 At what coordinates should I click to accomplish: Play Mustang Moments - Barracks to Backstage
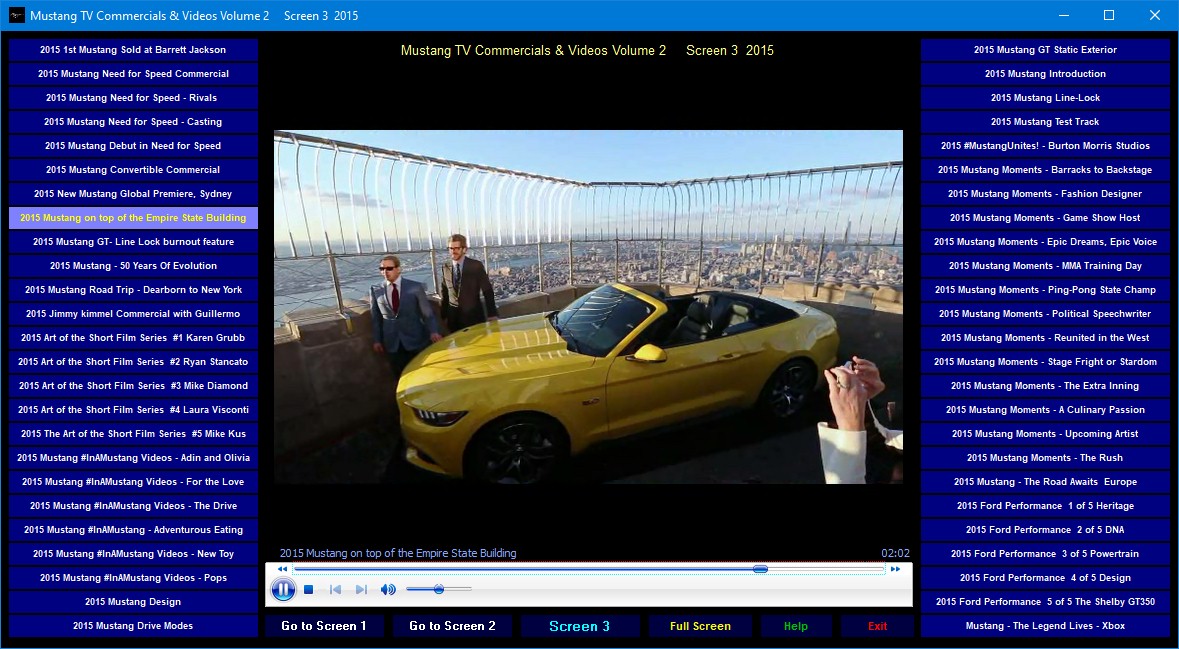point(1045,170)
